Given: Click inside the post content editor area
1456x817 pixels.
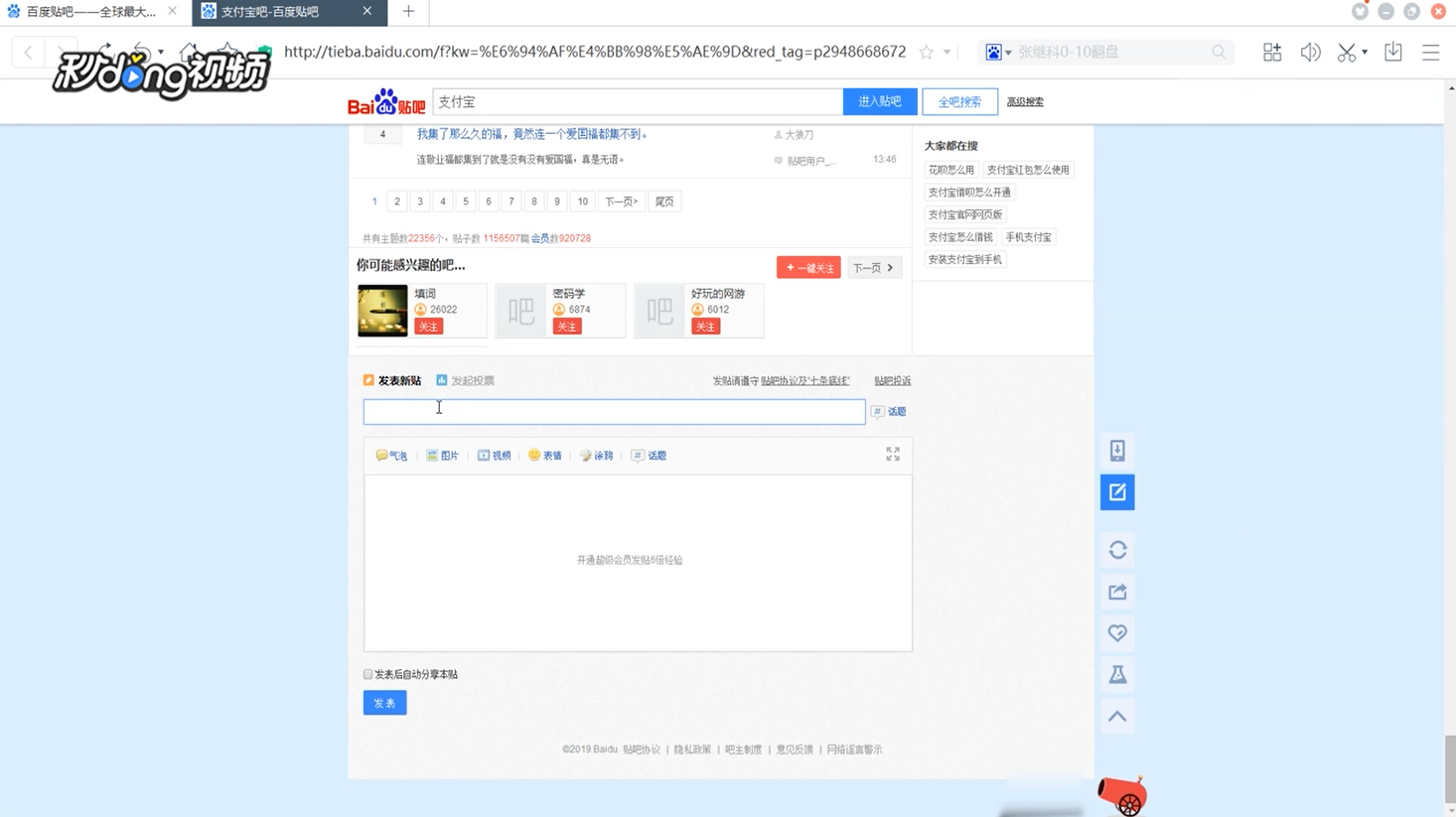Looking at the screenshot, I should (x=638, y=563).
